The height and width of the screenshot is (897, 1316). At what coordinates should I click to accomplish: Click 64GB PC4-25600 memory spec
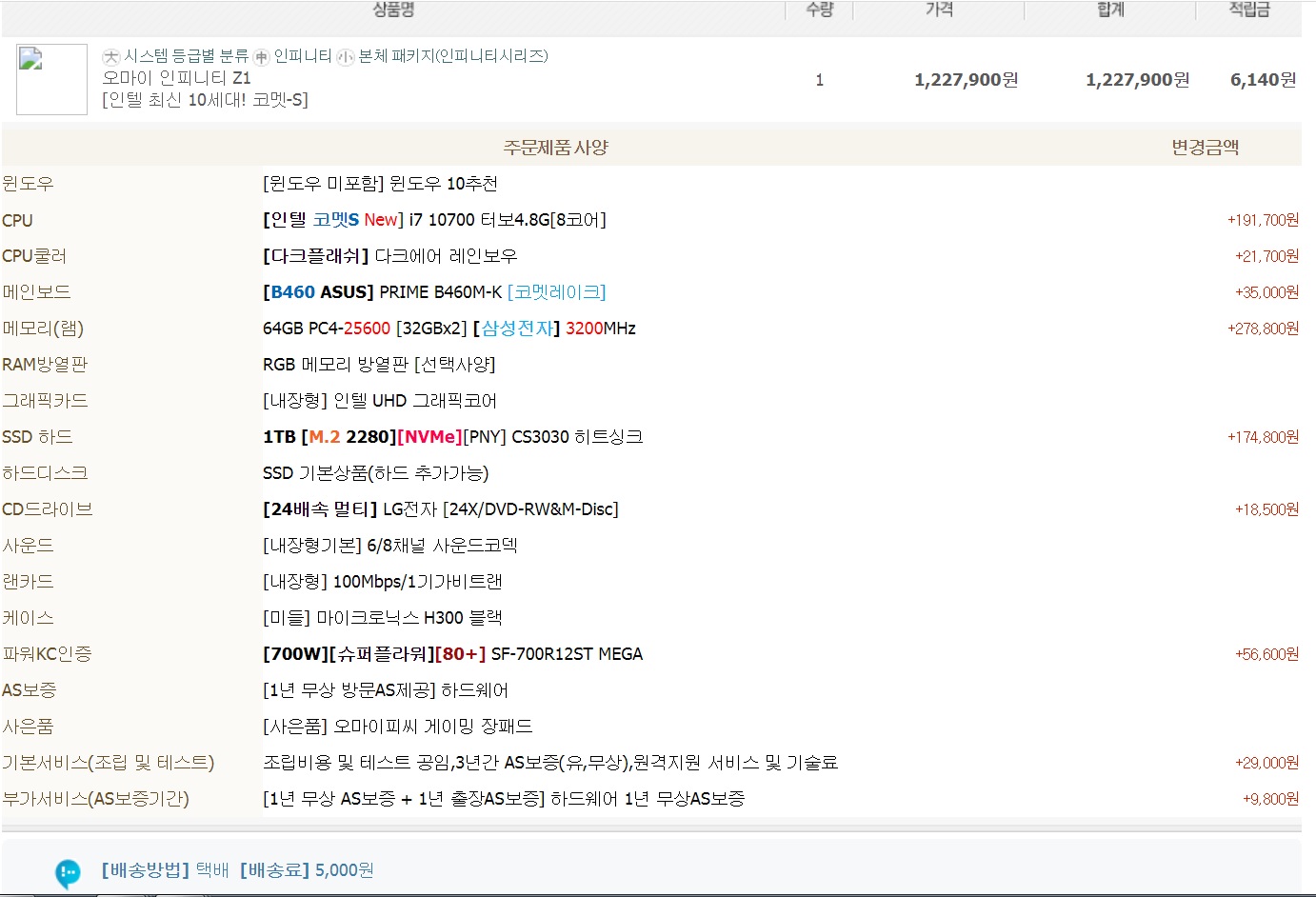coord(449,329)
